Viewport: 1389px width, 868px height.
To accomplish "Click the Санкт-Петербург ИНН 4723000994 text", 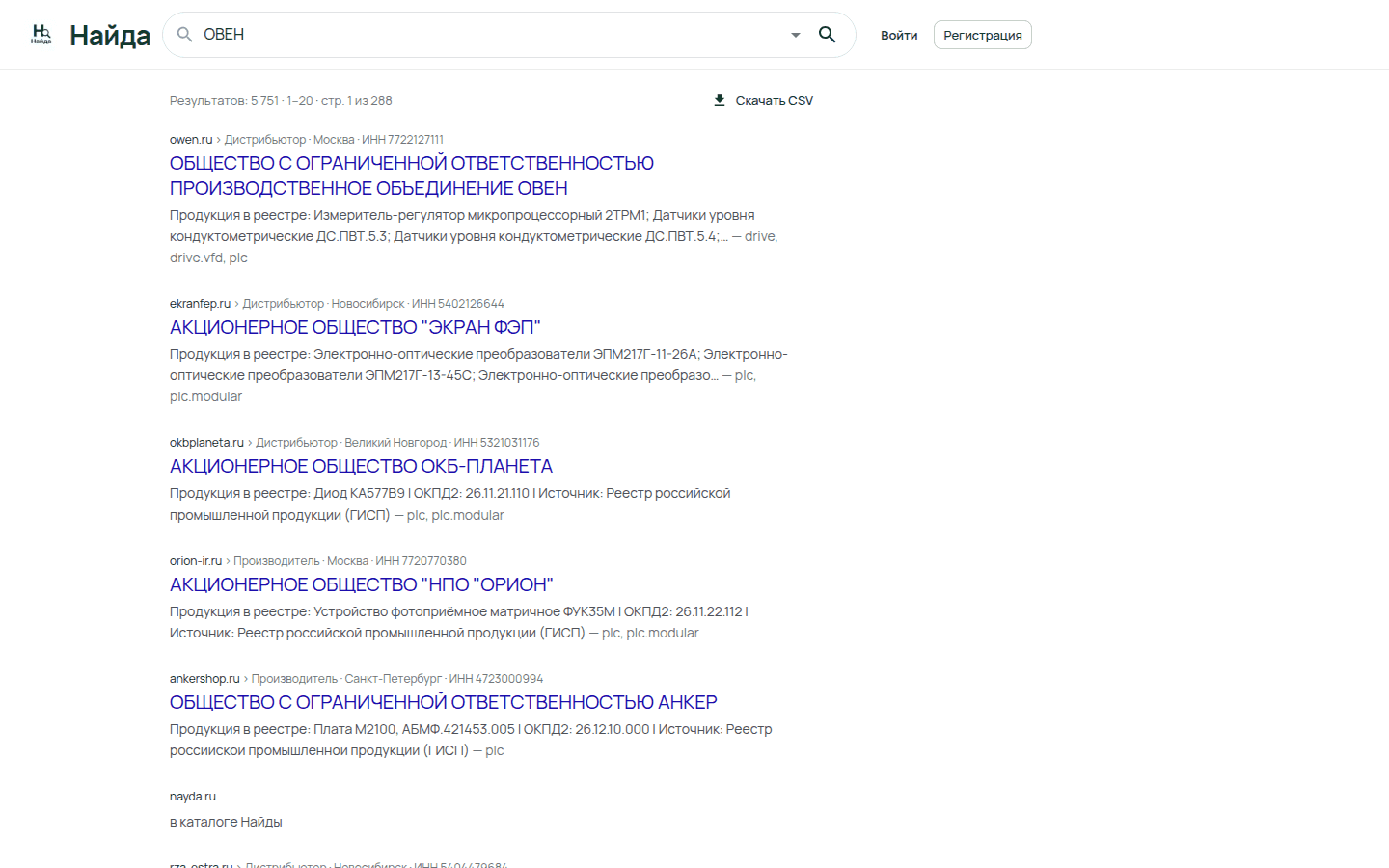I will coord(444,679).
